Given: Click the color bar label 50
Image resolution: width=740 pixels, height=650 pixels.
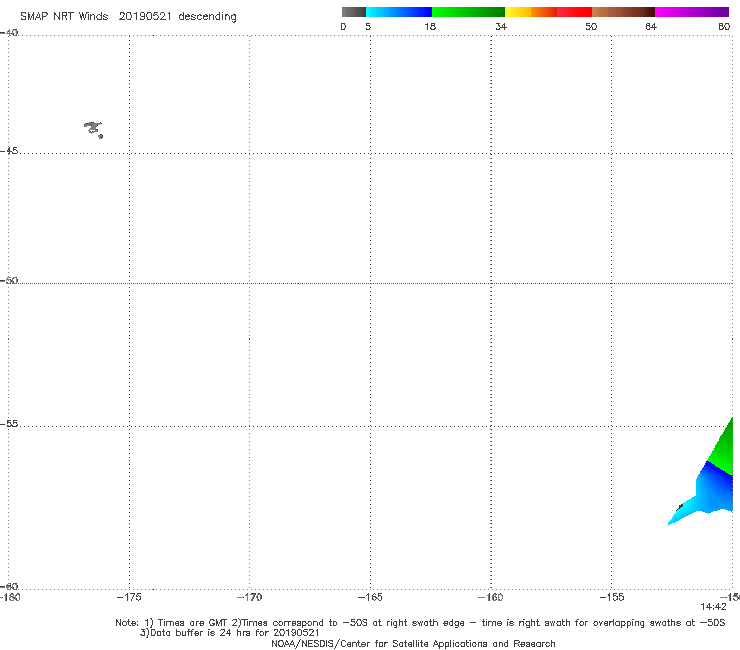Looking at the screenshot, I should [591, 27].
